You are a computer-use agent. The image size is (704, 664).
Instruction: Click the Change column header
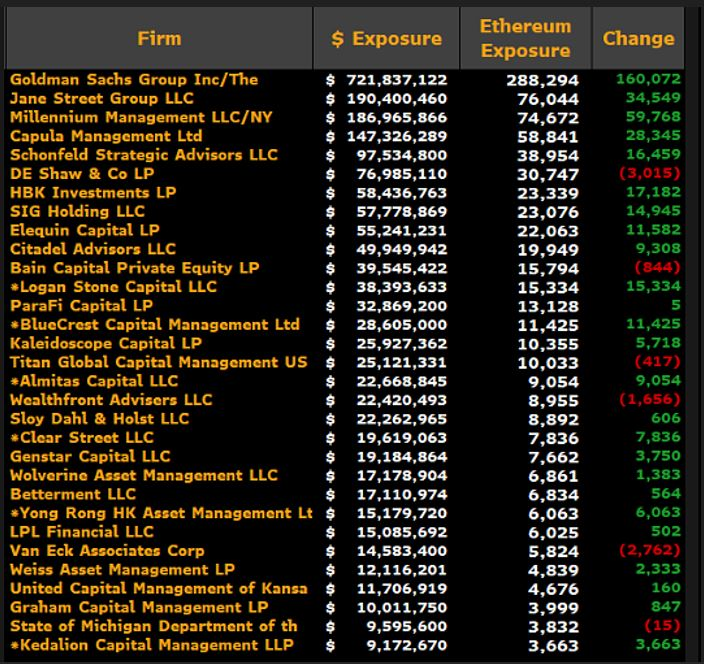coord(638,38)
